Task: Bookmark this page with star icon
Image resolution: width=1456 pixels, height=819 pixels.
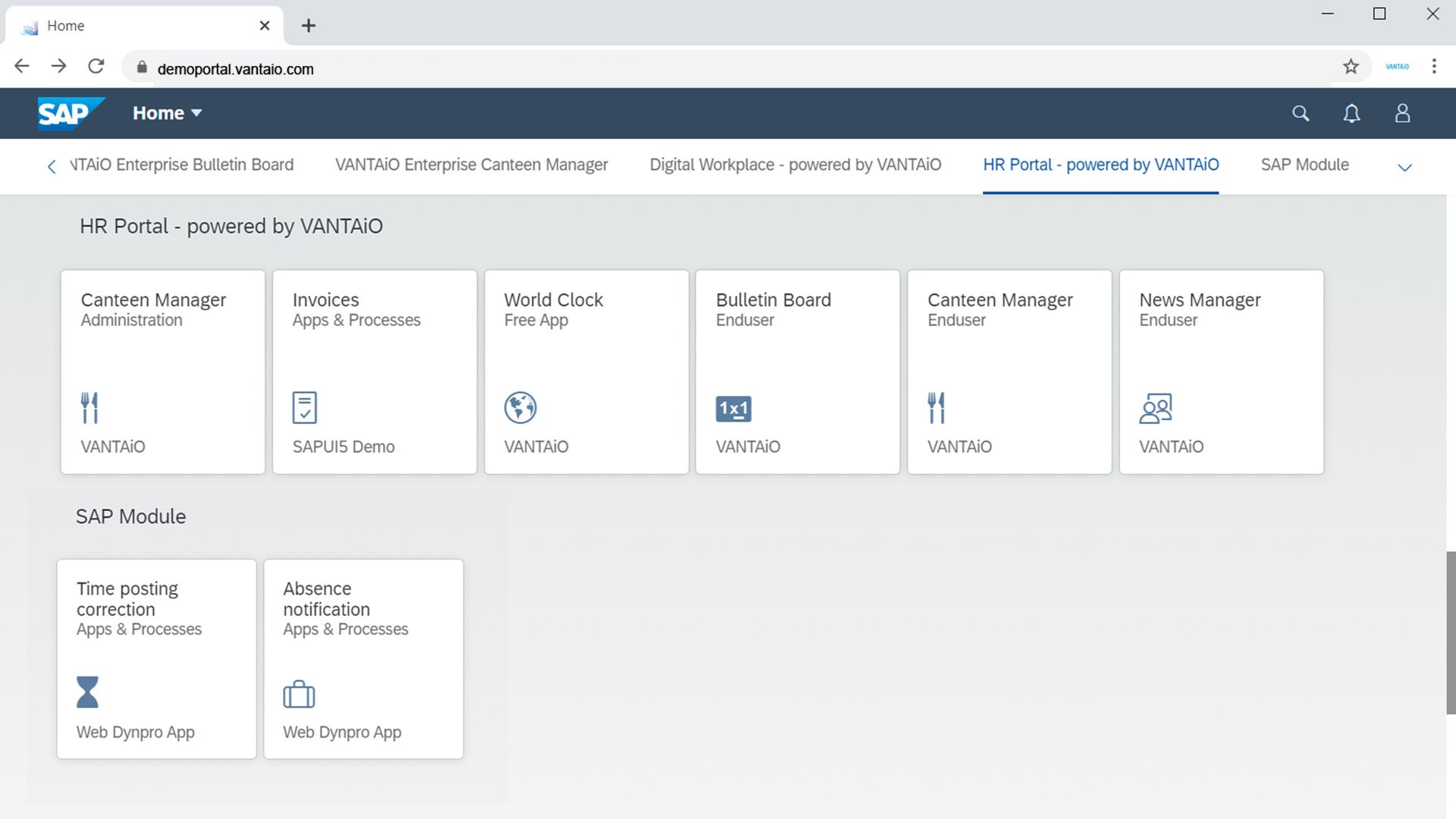Action: pos(1351,67)
